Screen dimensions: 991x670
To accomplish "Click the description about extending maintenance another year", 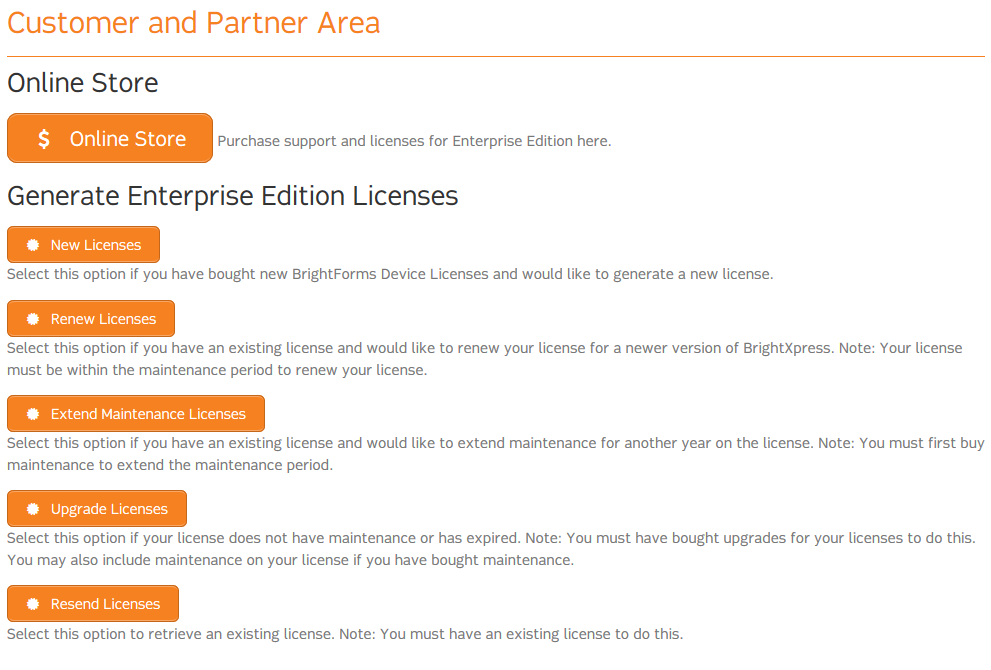I will [x=495, y=443].
